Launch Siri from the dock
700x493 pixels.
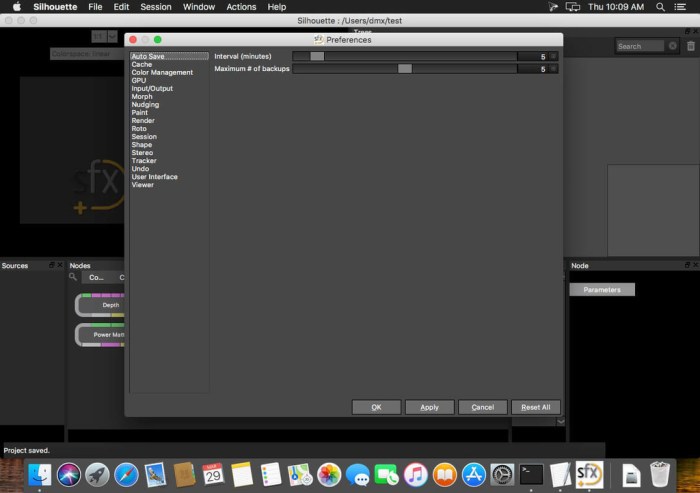click(68, 474)
